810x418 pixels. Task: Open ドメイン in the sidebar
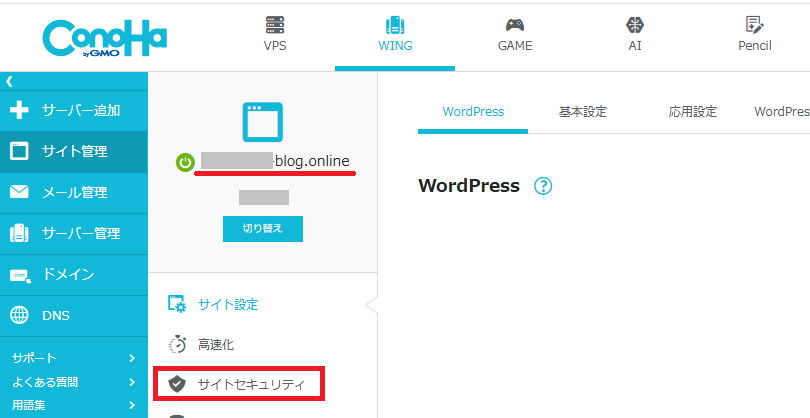point(74,274)
